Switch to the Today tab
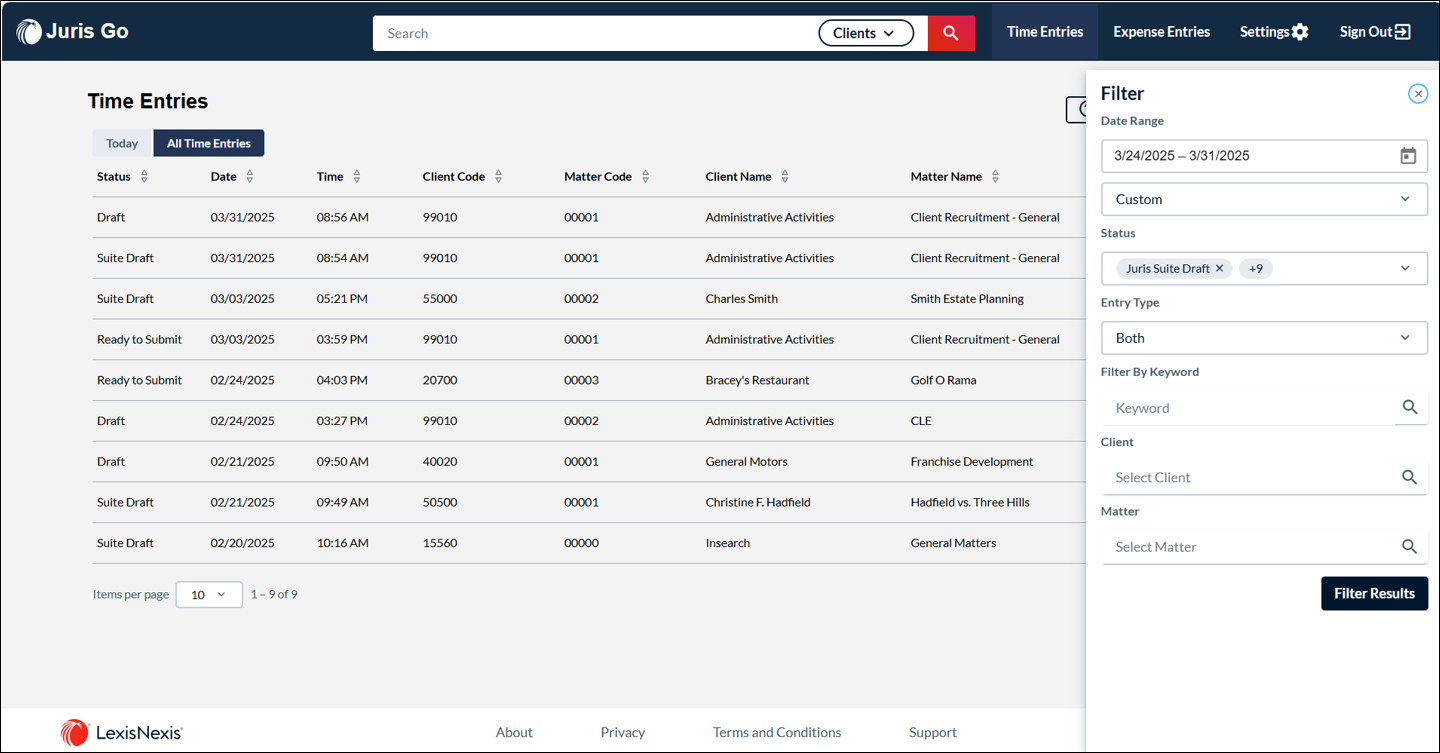1440x753 pixels. pos(122,143)
